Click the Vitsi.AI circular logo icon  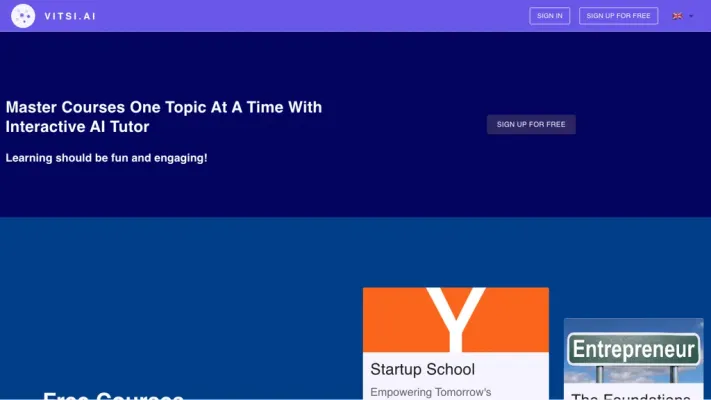coord(23,16)
